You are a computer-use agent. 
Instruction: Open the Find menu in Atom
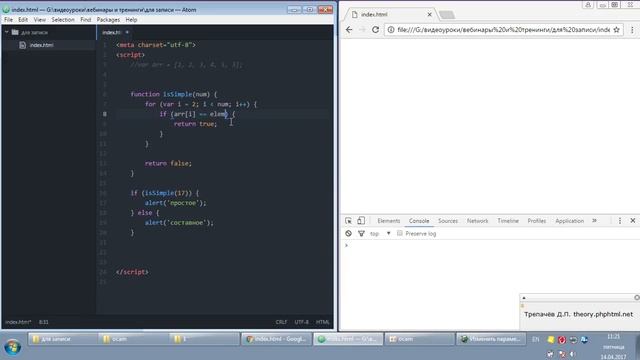coord(86,20)
